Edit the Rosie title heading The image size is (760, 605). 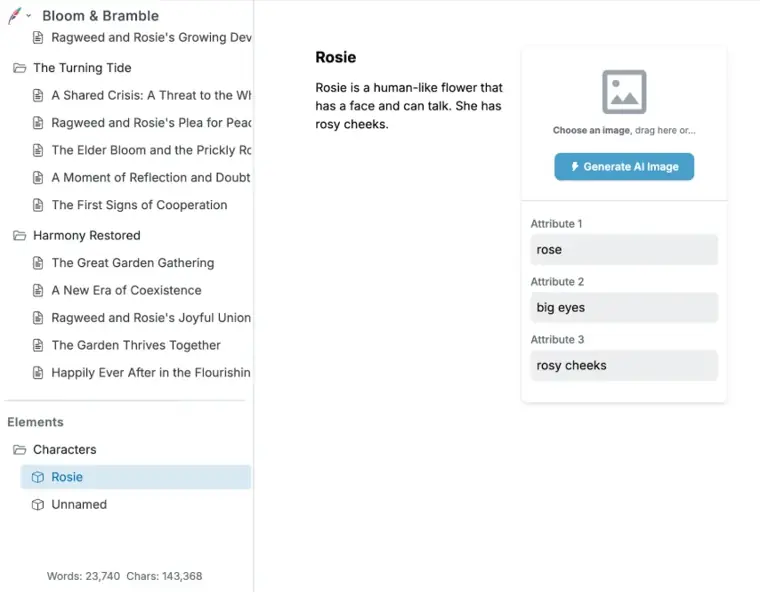tap(335, 57)
